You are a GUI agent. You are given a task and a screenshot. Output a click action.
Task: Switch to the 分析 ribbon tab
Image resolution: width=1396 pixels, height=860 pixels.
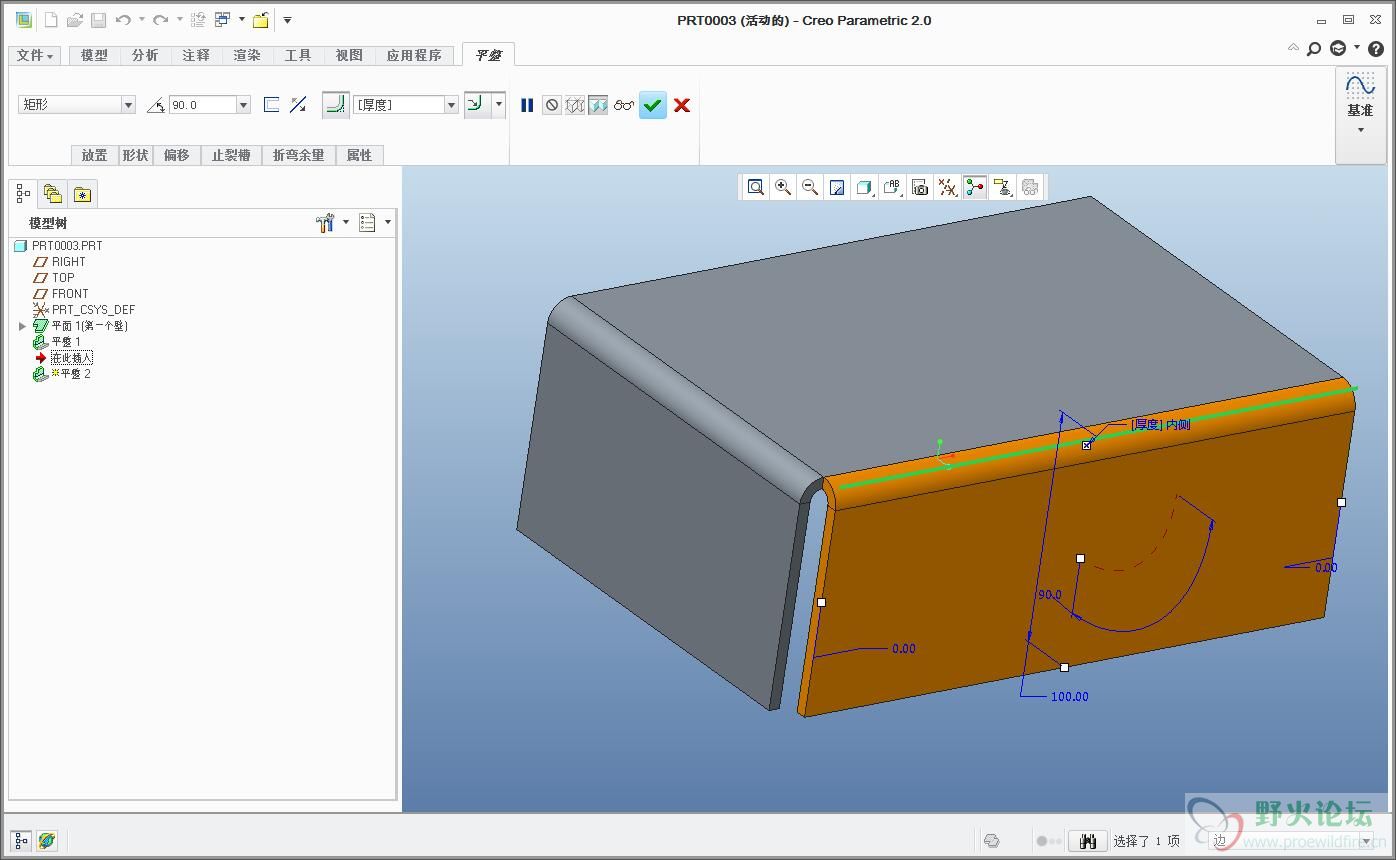point(145,55)
